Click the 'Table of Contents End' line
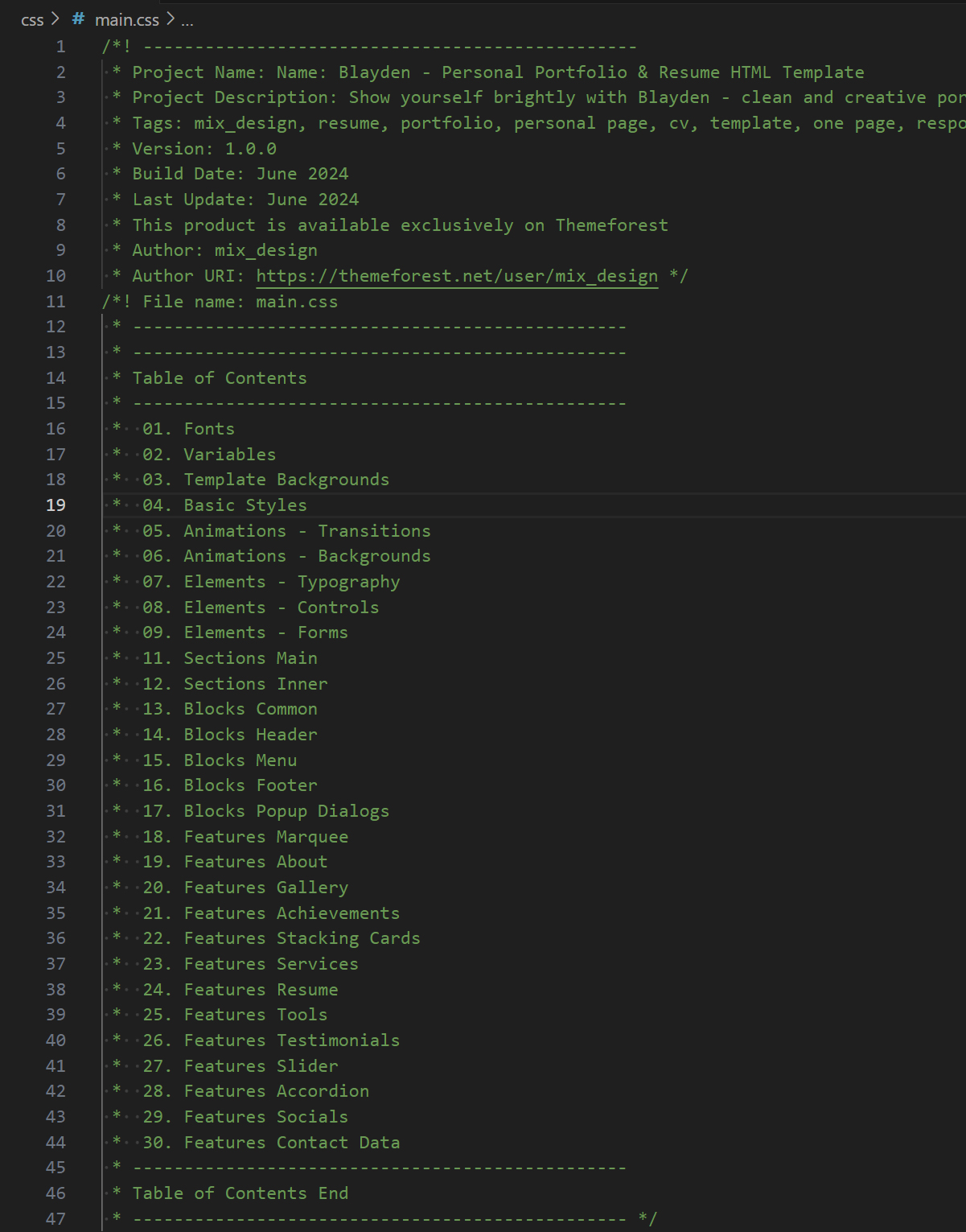 click(x=240, y=1193)
